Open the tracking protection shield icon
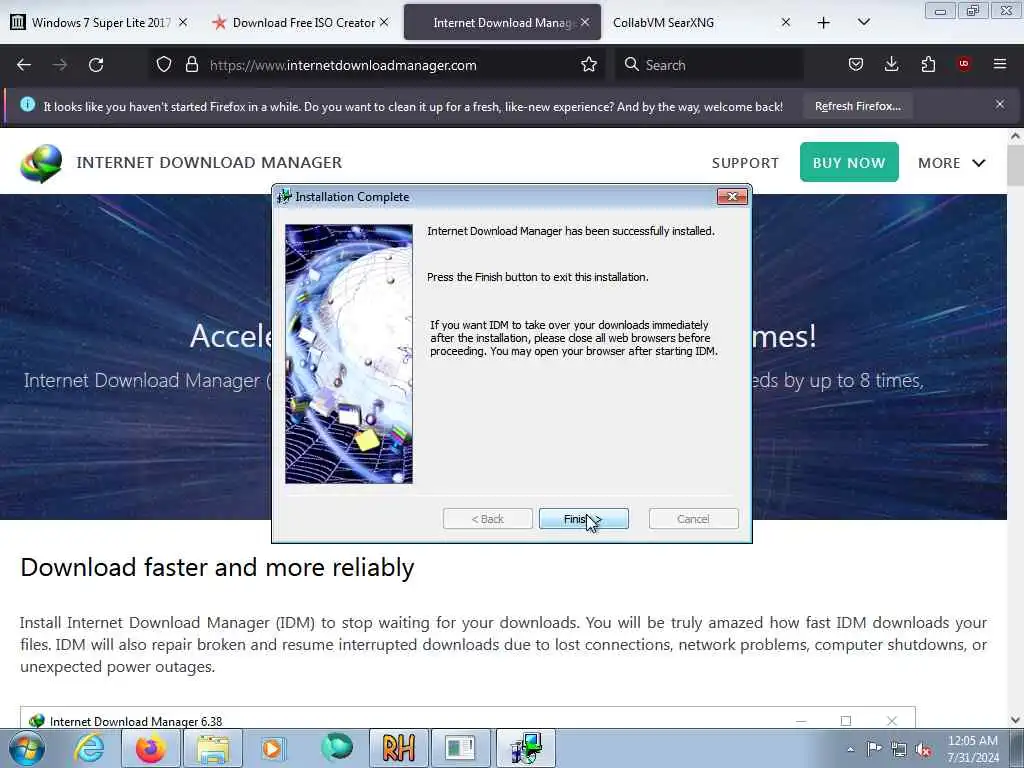Viewport: 1024px width, 768px height. click(164, 65)
